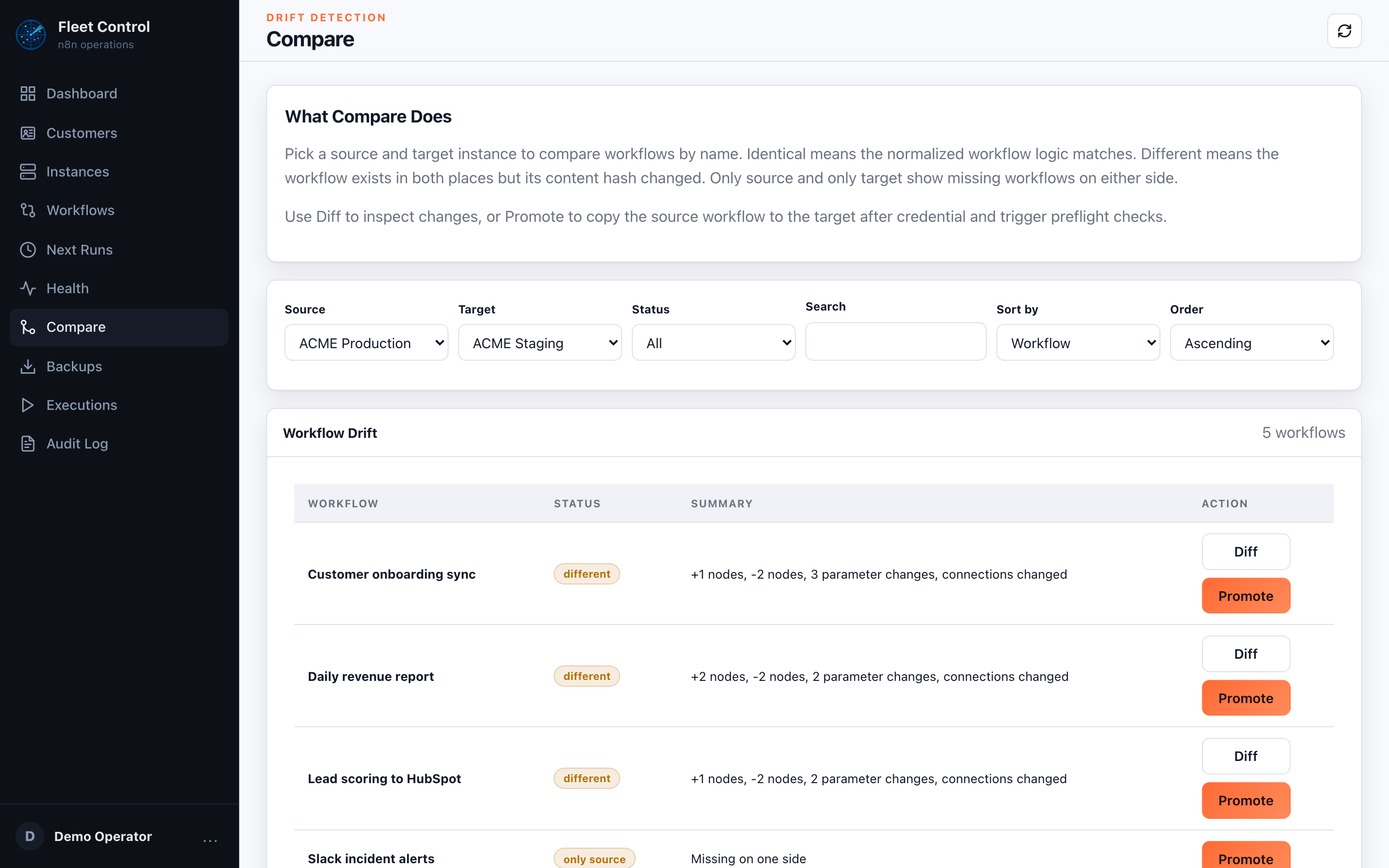This screenshot has width=1389, height=868.
Task: Click the only source status badge
Action: (x=594, y=858)
